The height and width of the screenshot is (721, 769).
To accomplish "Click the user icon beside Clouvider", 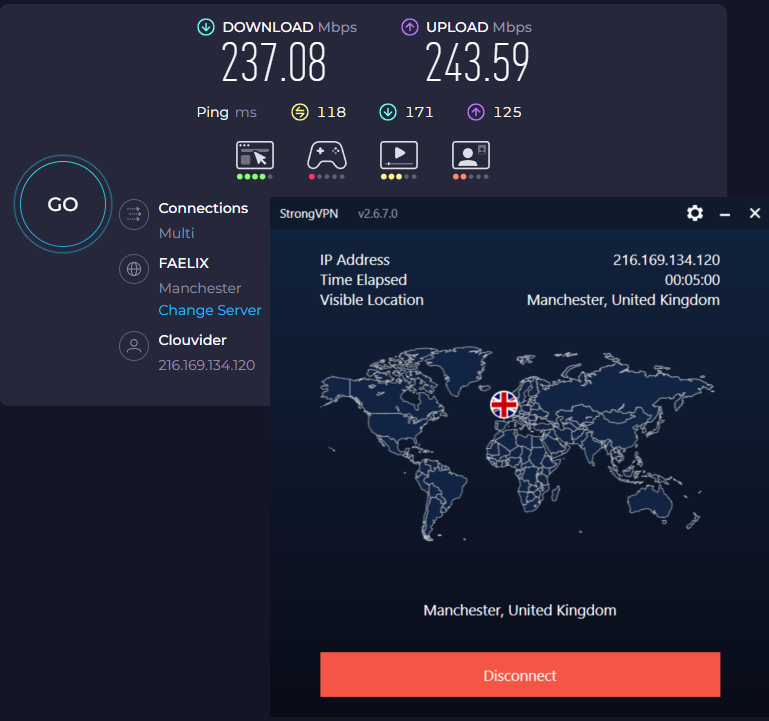I will point(134,346).
